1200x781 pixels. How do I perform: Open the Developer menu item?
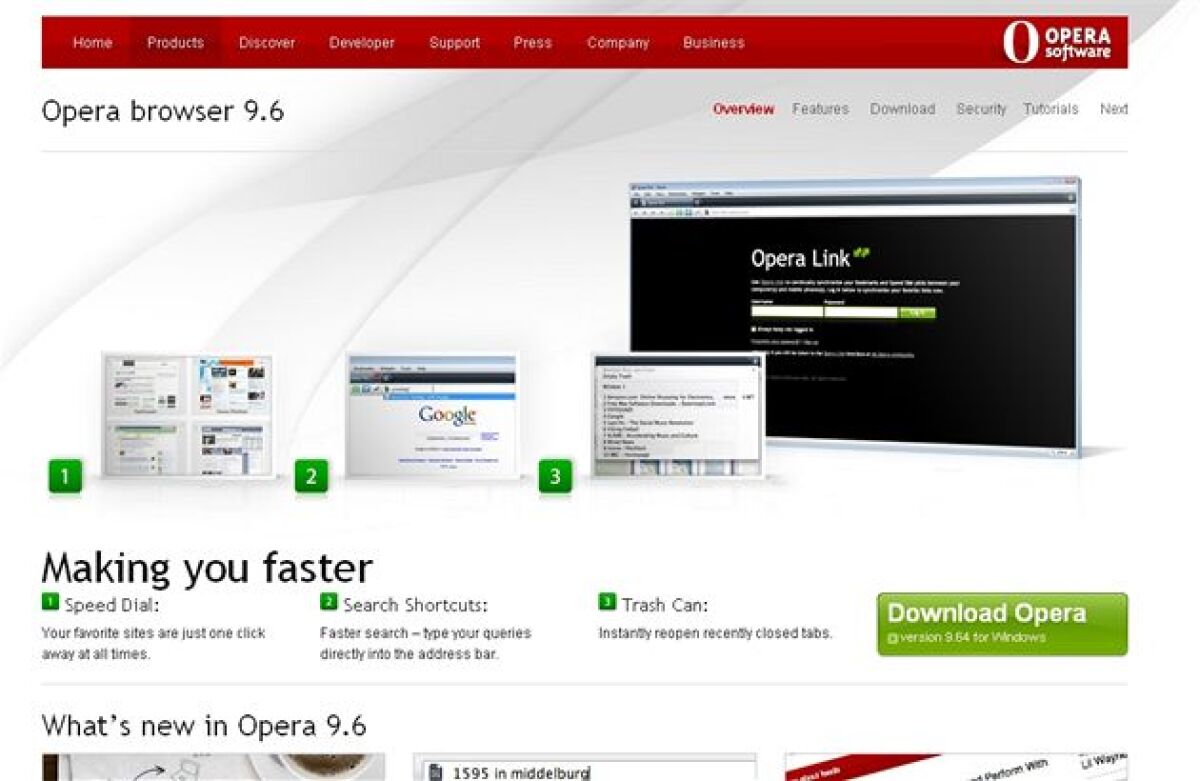coord(362,43)
